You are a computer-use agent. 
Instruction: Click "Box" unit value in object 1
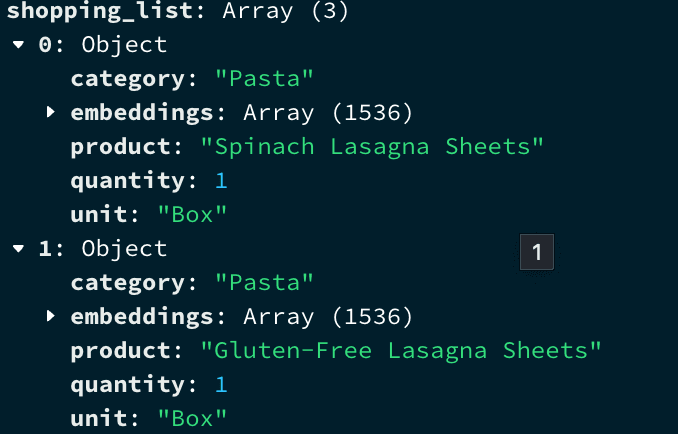194,419
